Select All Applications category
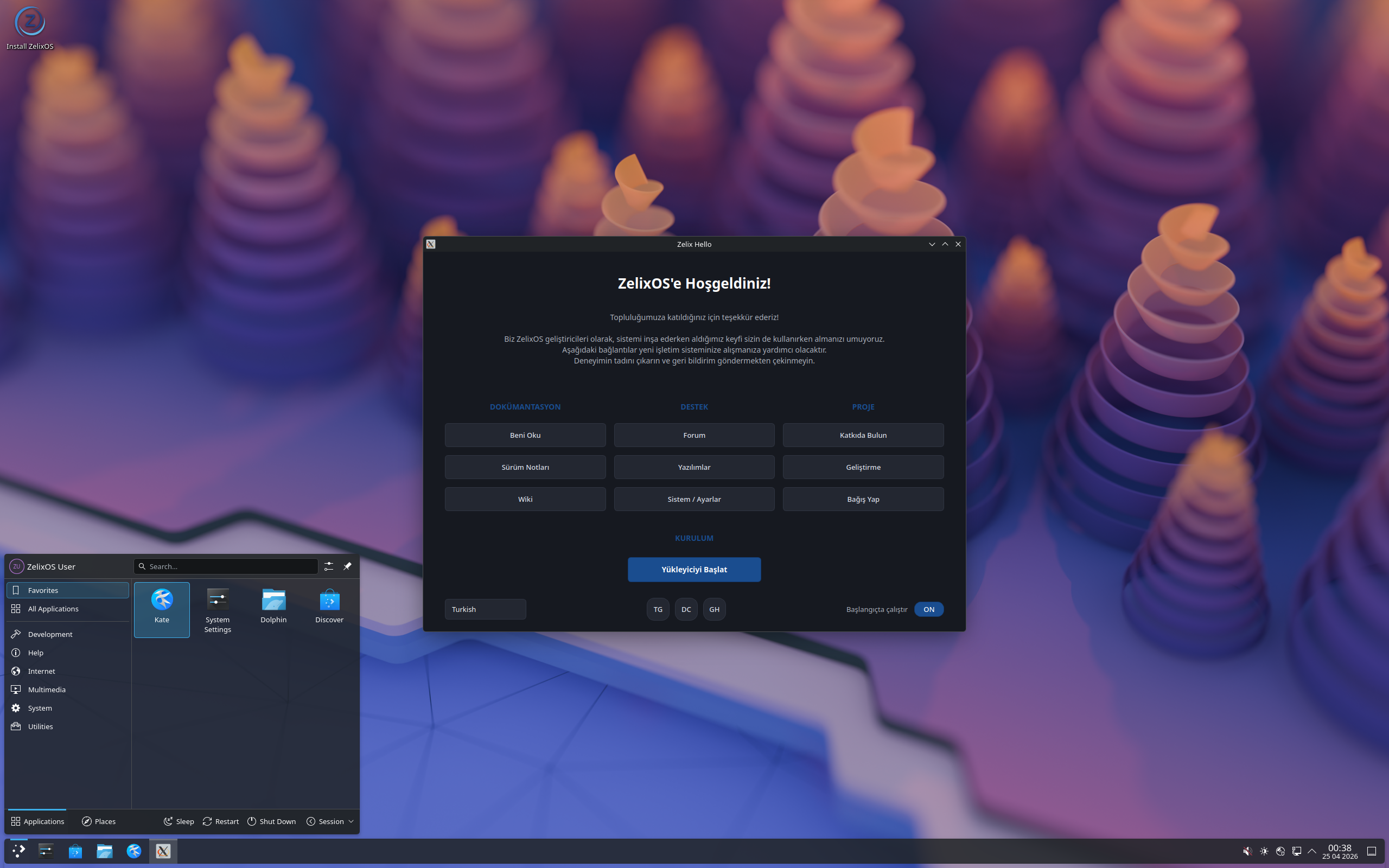Screen dimensions: 1389x868 point(68,609)
